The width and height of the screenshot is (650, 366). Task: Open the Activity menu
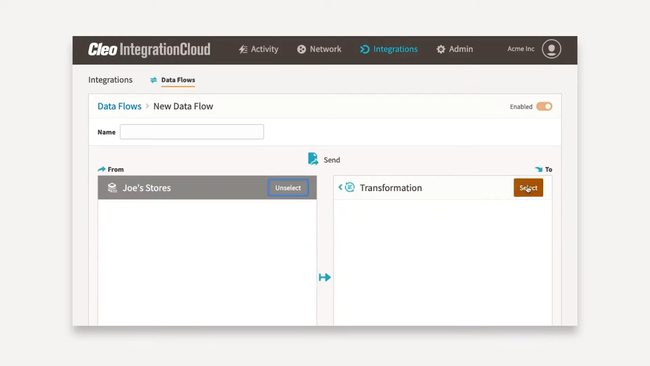(x=258, y=49)
